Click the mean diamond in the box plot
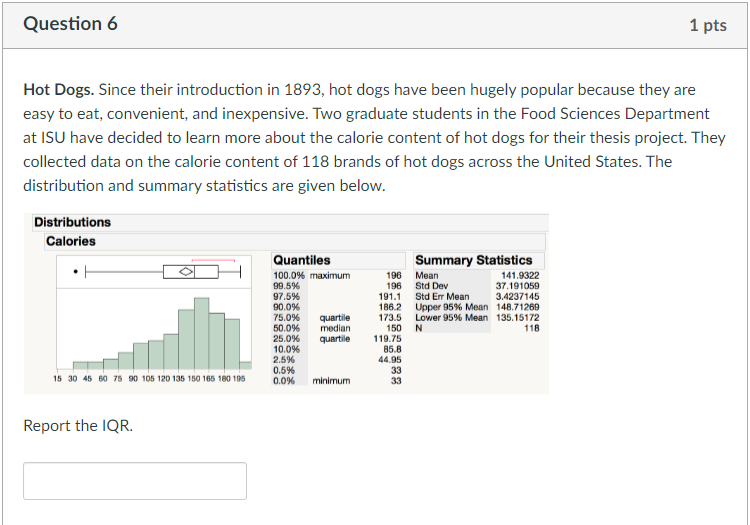 coord(186,272)
